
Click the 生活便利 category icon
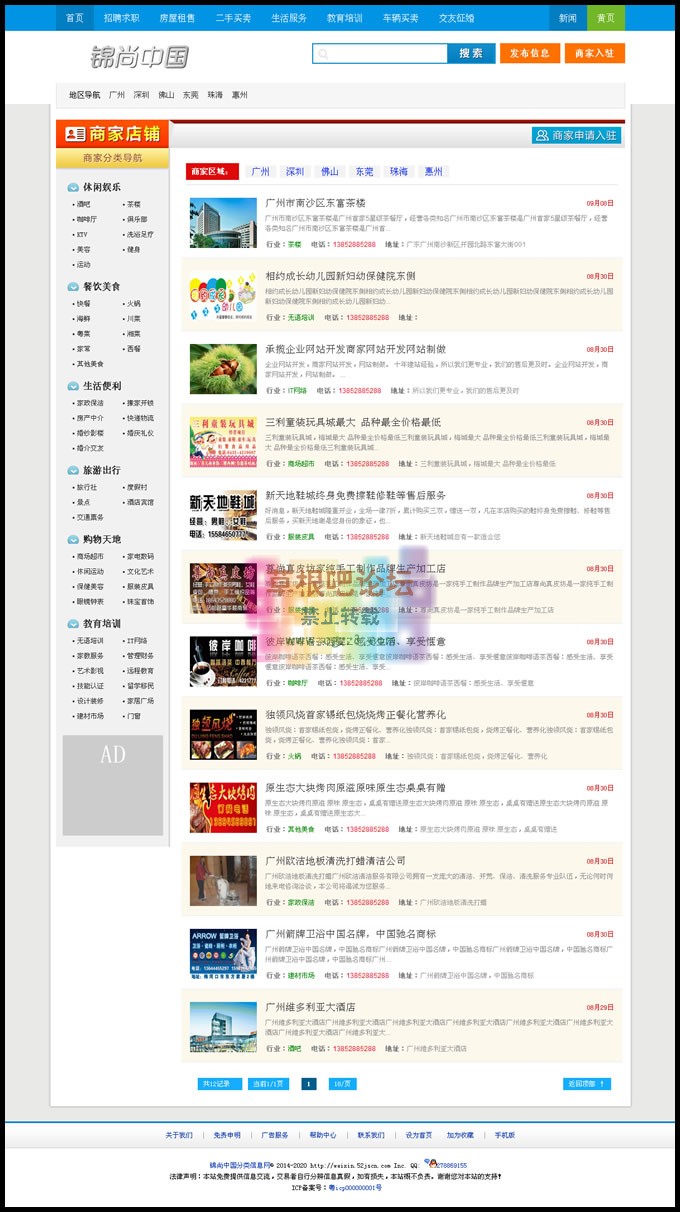pyautogui.click(x=73, y=386)
